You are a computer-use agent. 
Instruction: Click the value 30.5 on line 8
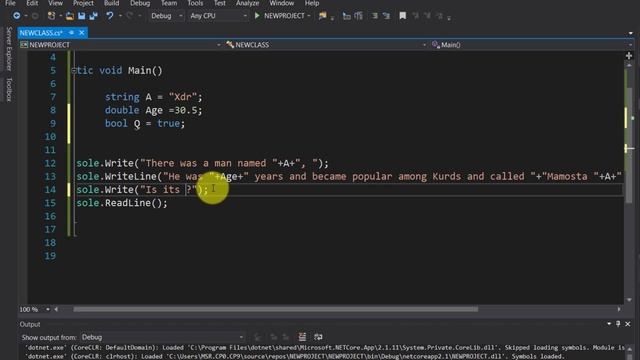(185, 110)
